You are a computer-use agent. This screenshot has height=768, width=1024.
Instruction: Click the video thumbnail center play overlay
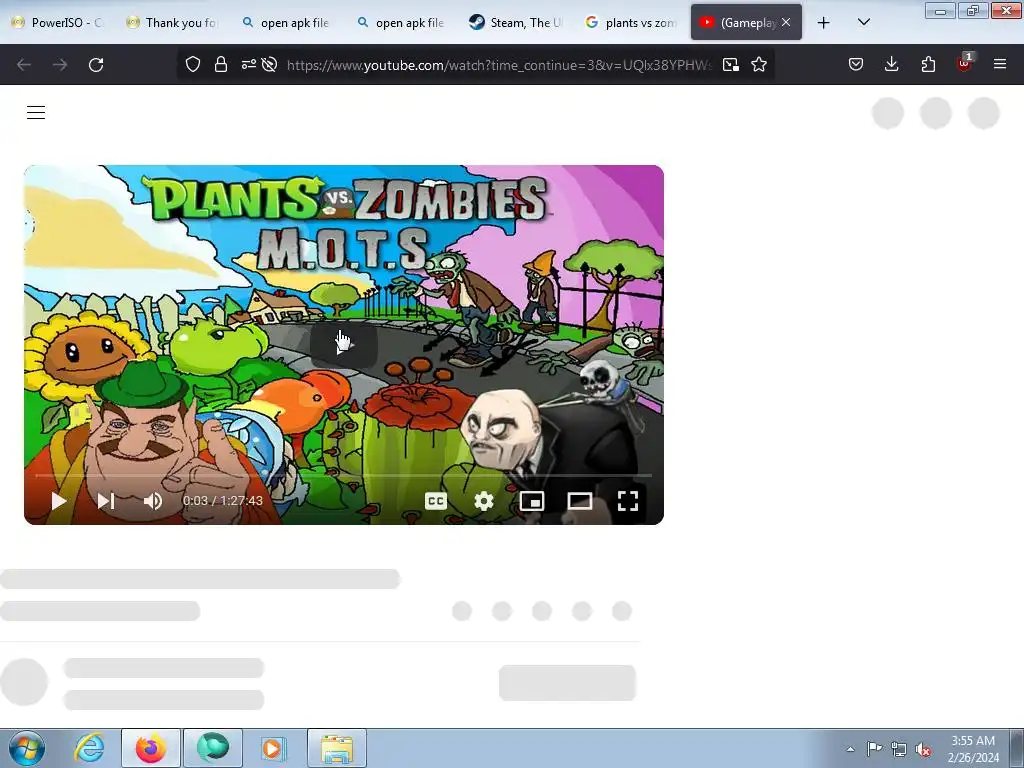pos(344,344)
